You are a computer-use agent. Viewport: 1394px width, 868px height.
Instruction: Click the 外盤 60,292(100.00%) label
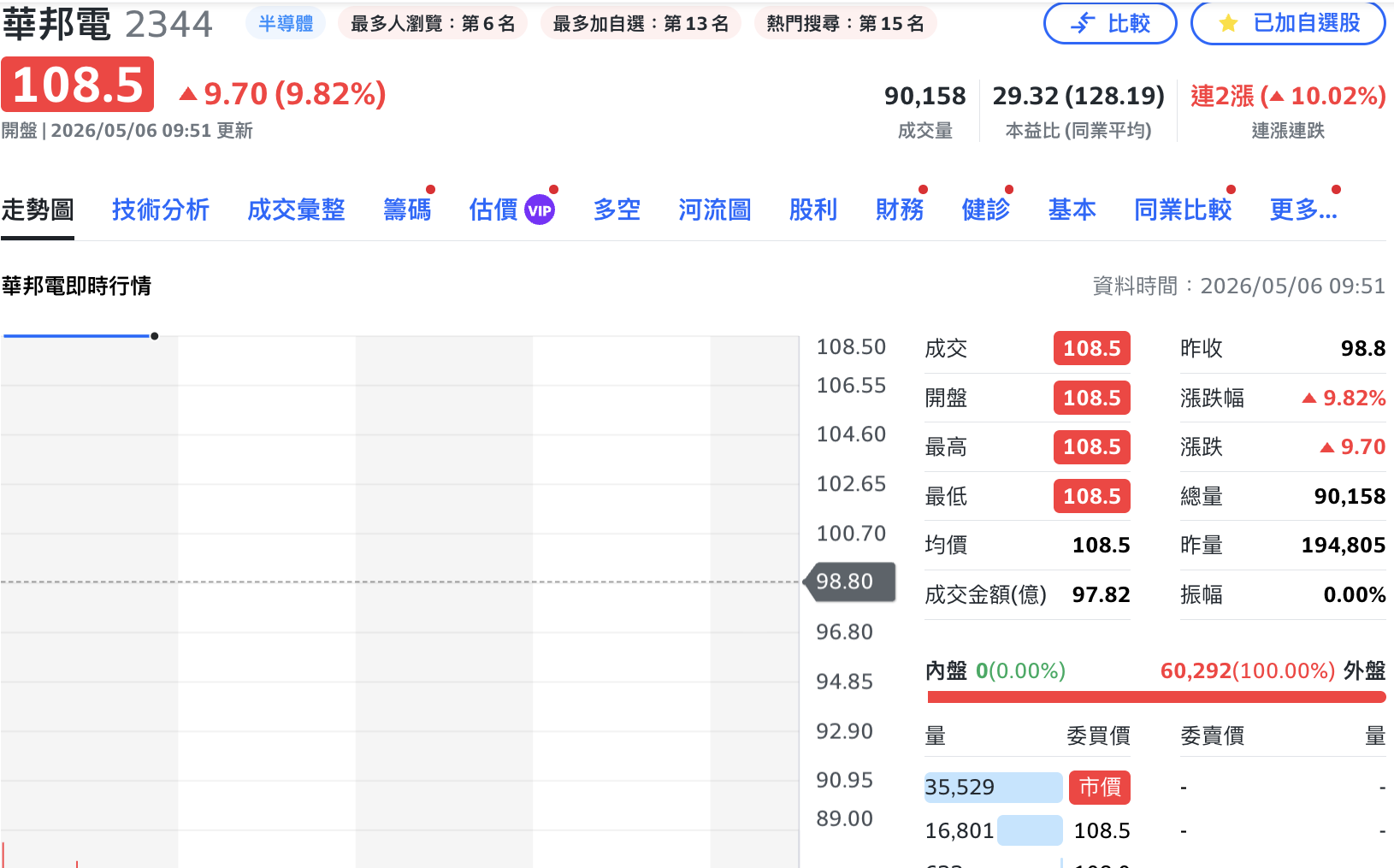[x=1273, y=670]
